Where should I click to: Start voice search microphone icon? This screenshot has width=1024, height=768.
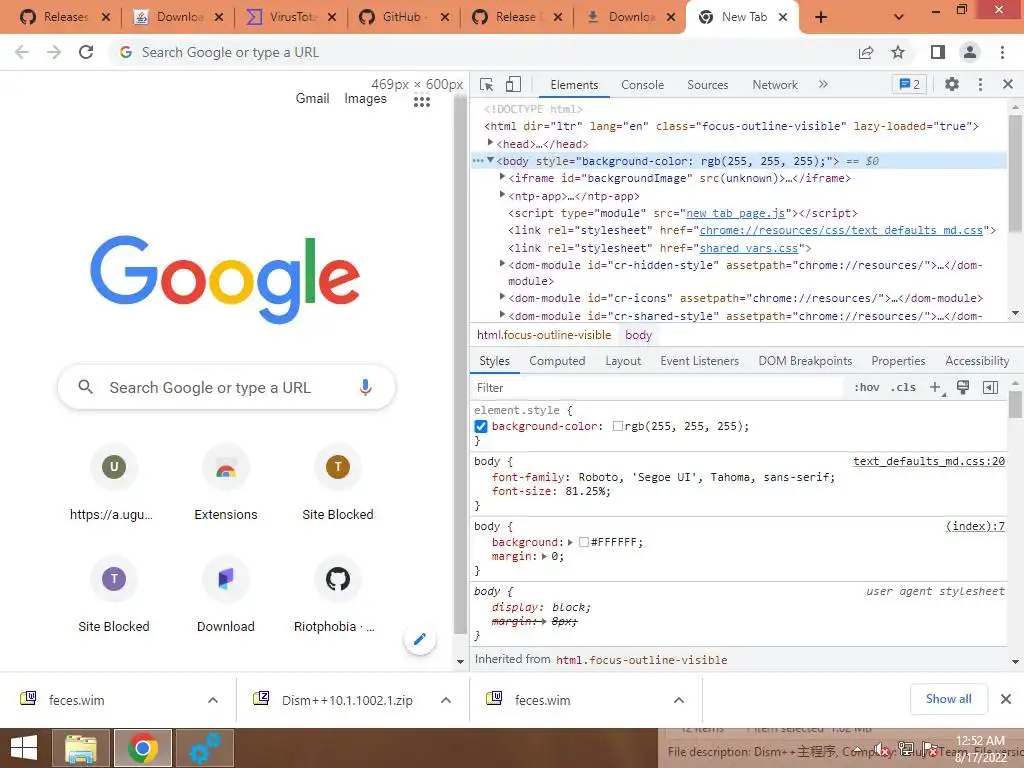pos(365,387)
